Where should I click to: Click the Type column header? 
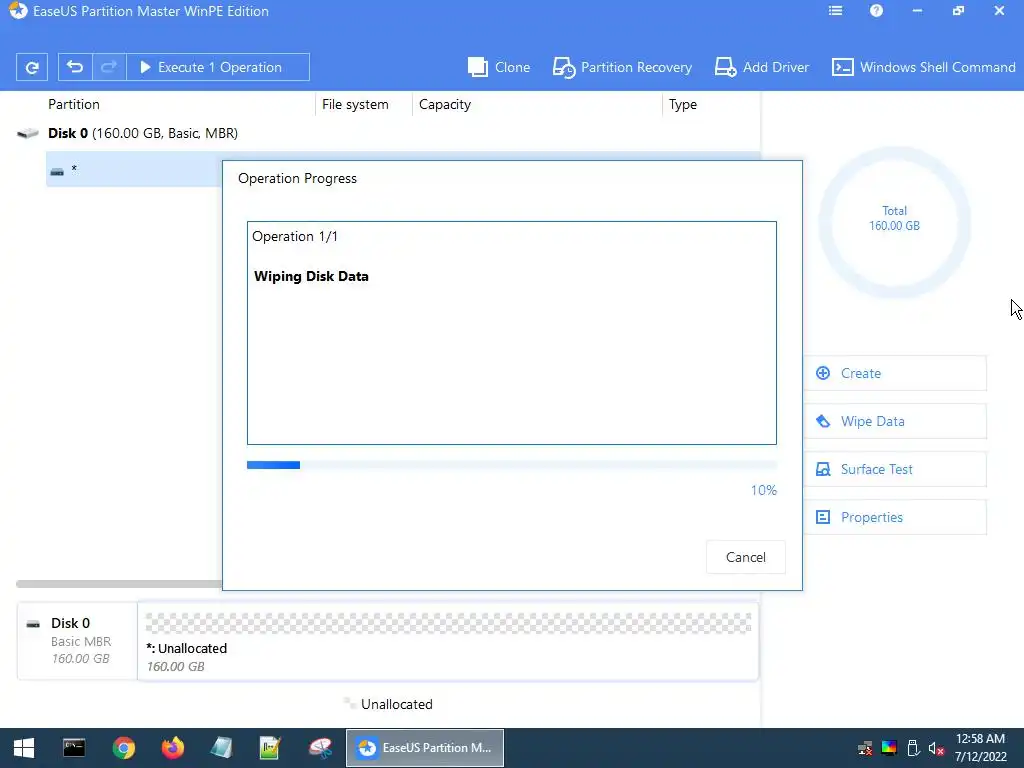click(x=682, y=104)
